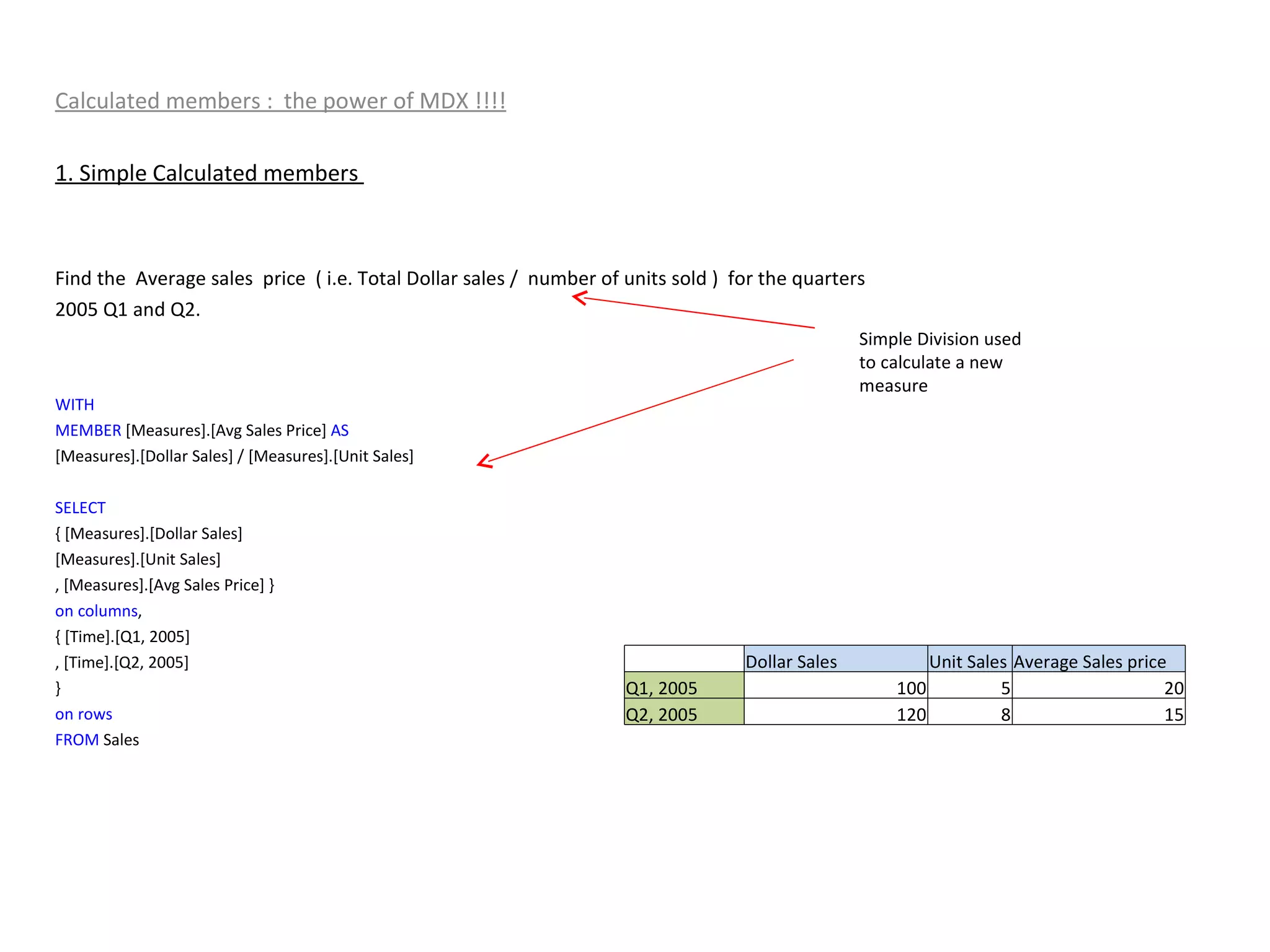This screenshot has height=952, width=1270.
Task: Click the 'Average Sales price' table header
Action: point(1098,659)
